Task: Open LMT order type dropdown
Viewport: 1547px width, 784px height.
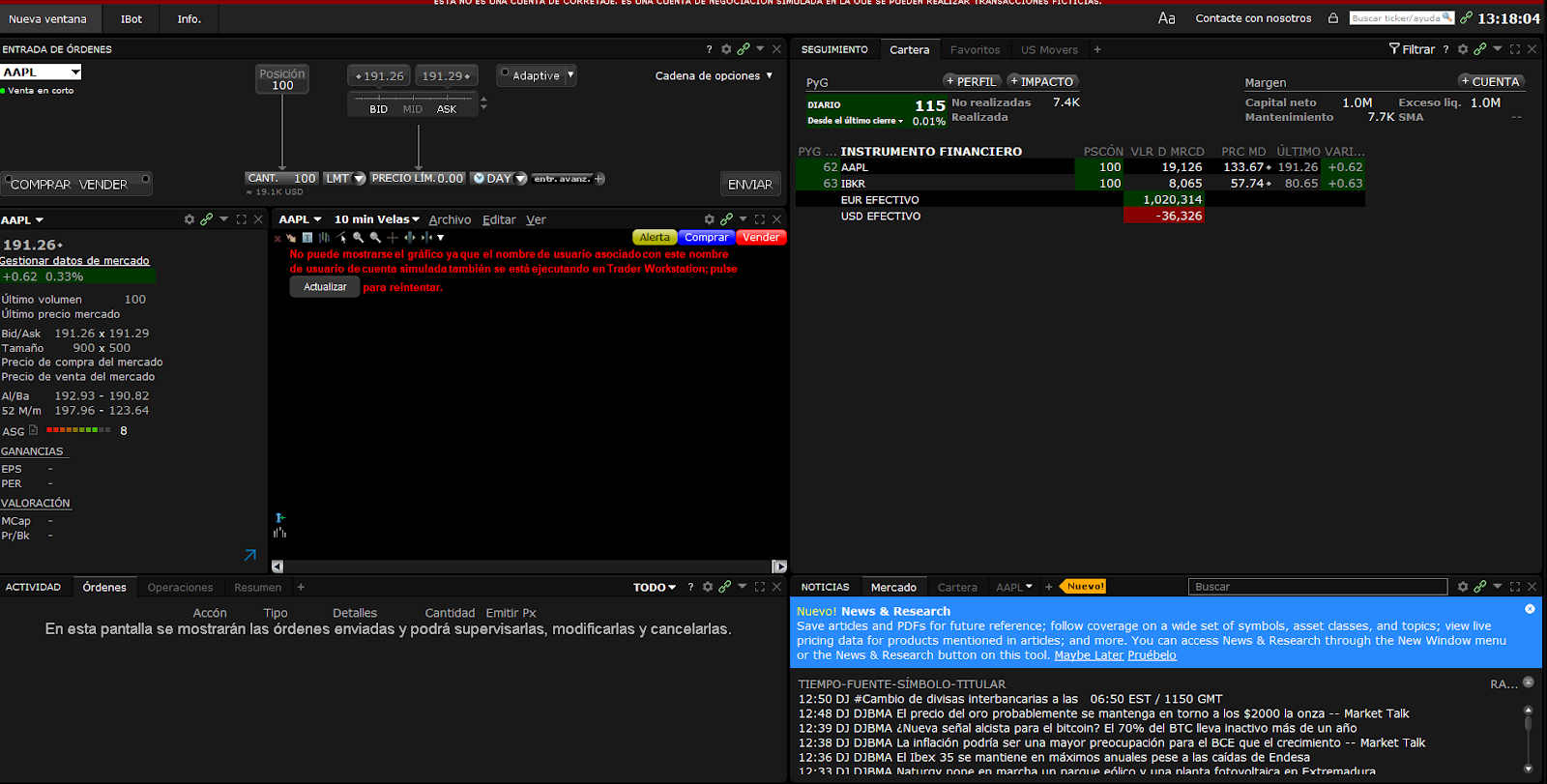Action: (x=360, y=179)
